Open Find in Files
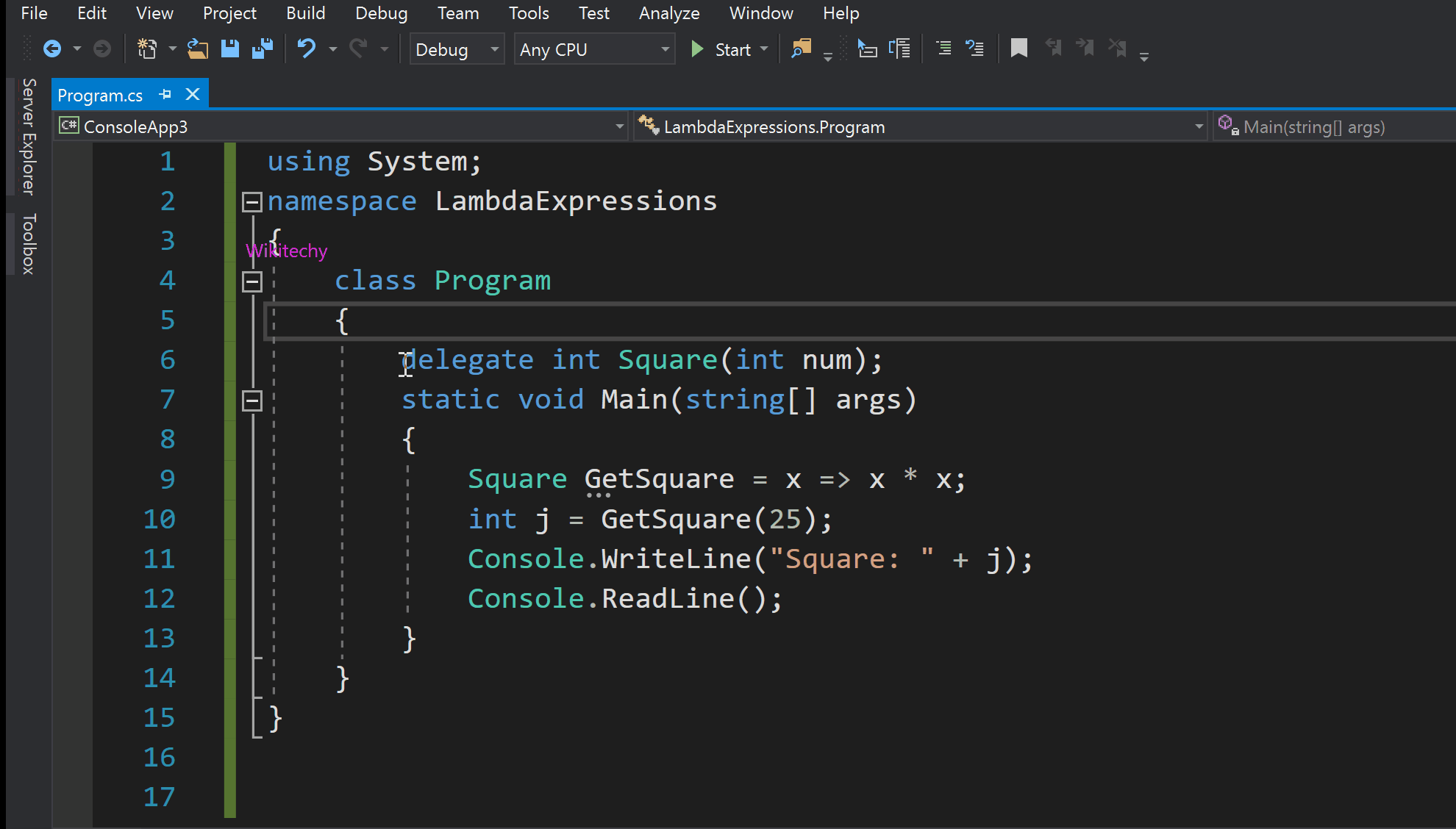 pyautogui.click(x=801, y=49)
